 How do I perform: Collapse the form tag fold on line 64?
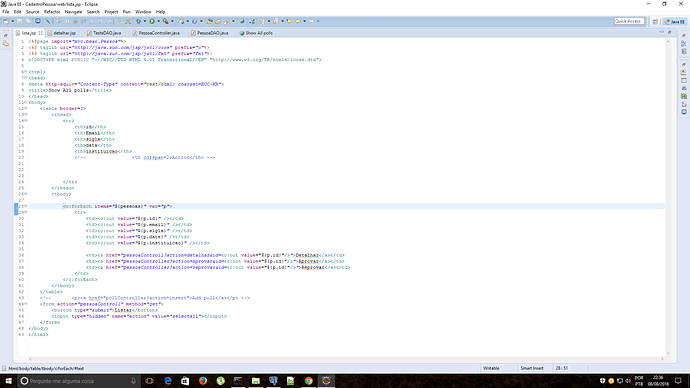click(x=26, y=304)
